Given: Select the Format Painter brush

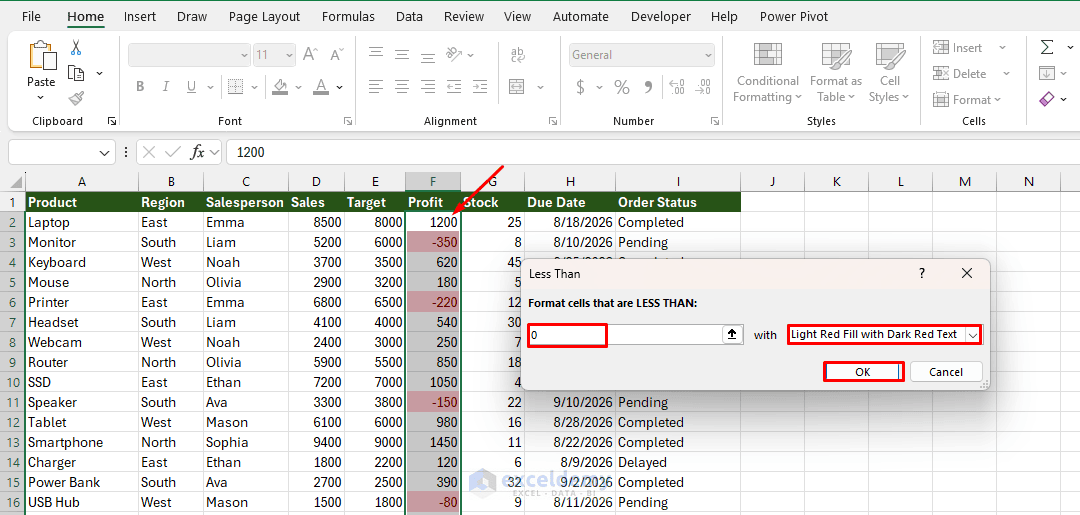Looking at the screenshot, I should pyautogui.click(x=76, y=98).
